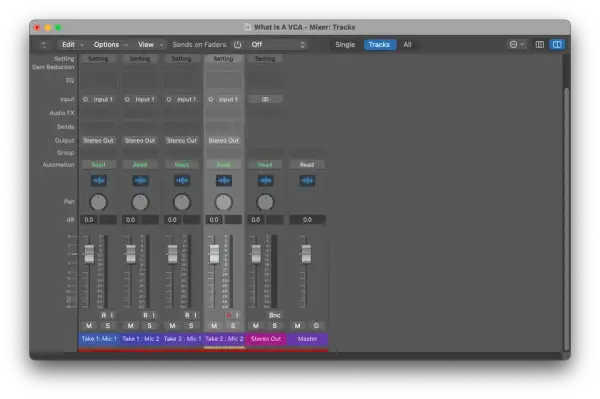Click the Read automation button on Master
The image size is (600, 399).
click(x=307, y=165)
